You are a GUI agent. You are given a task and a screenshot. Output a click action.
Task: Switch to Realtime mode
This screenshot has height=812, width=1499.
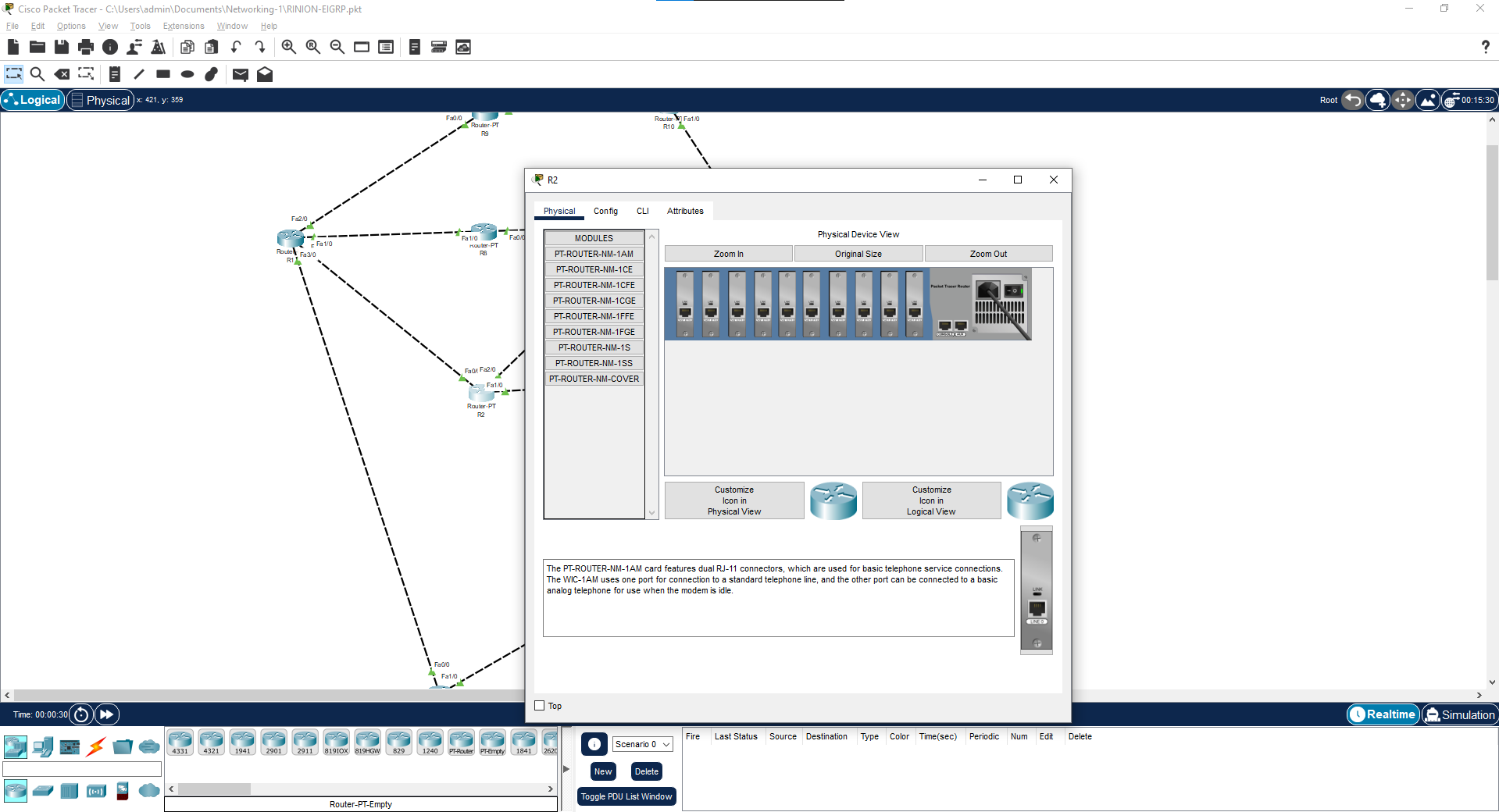click(x=1383, y=714)
